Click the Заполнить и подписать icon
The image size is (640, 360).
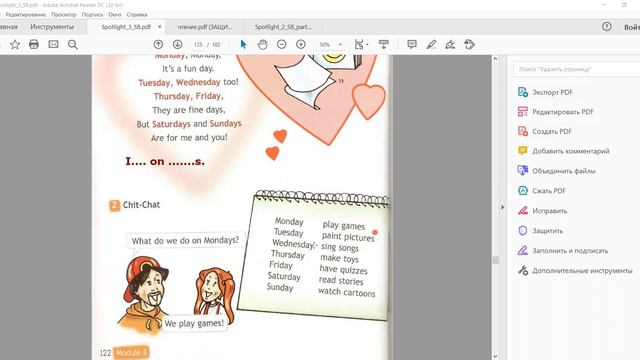click(x=523, y=250)
